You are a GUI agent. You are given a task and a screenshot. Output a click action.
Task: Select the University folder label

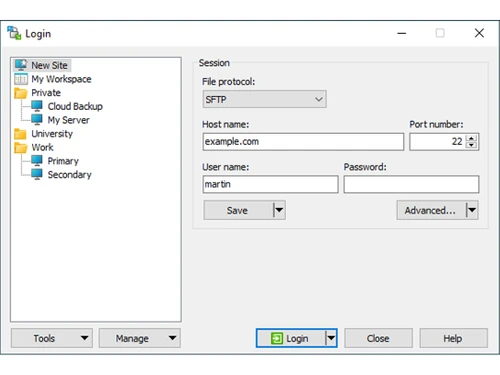(52, 134)
